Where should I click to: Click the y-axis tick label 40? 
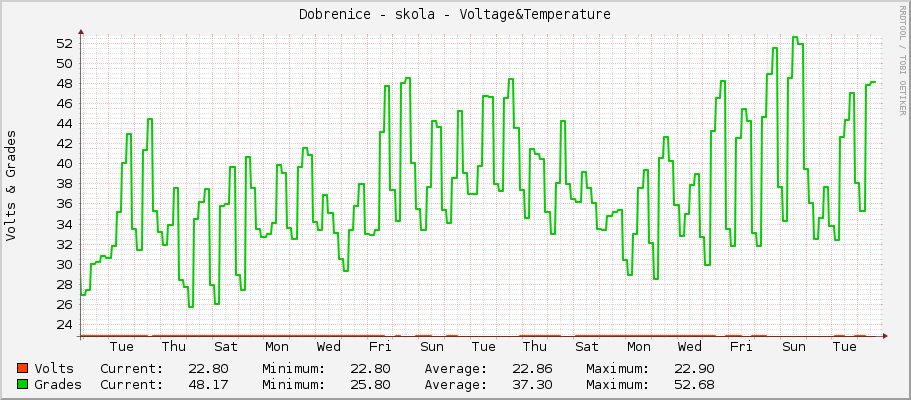[x=64, y=164]
